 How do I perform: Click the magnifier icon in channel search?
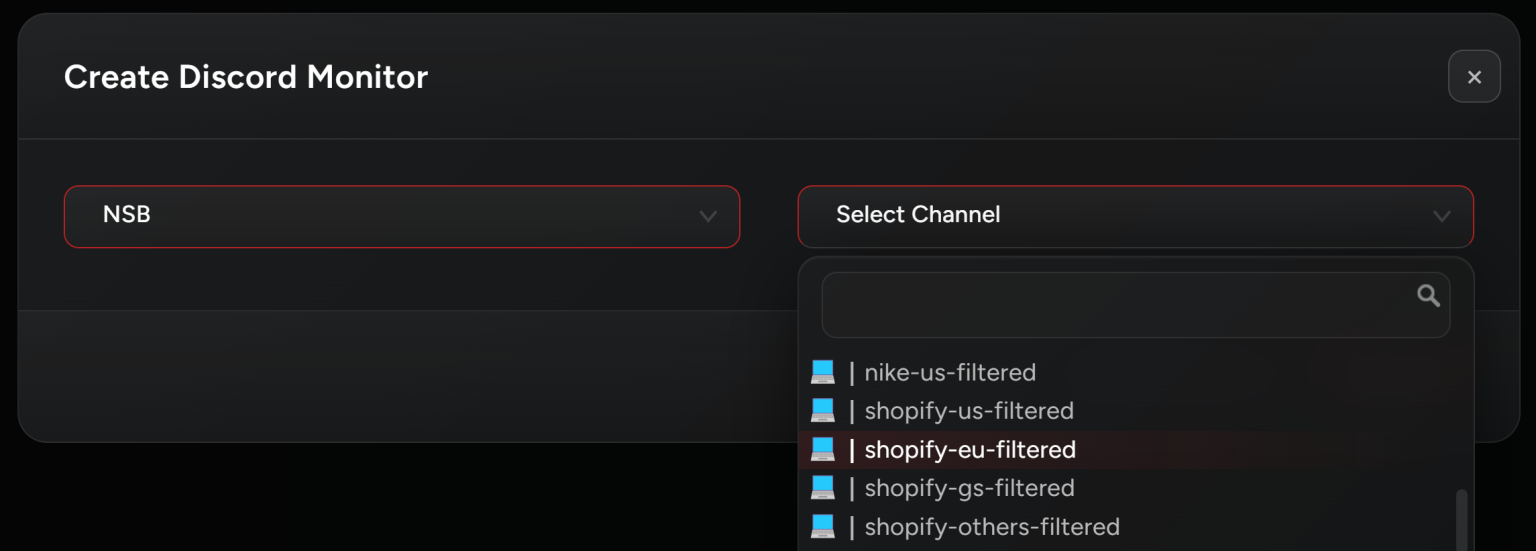[x=1428, y=296]
